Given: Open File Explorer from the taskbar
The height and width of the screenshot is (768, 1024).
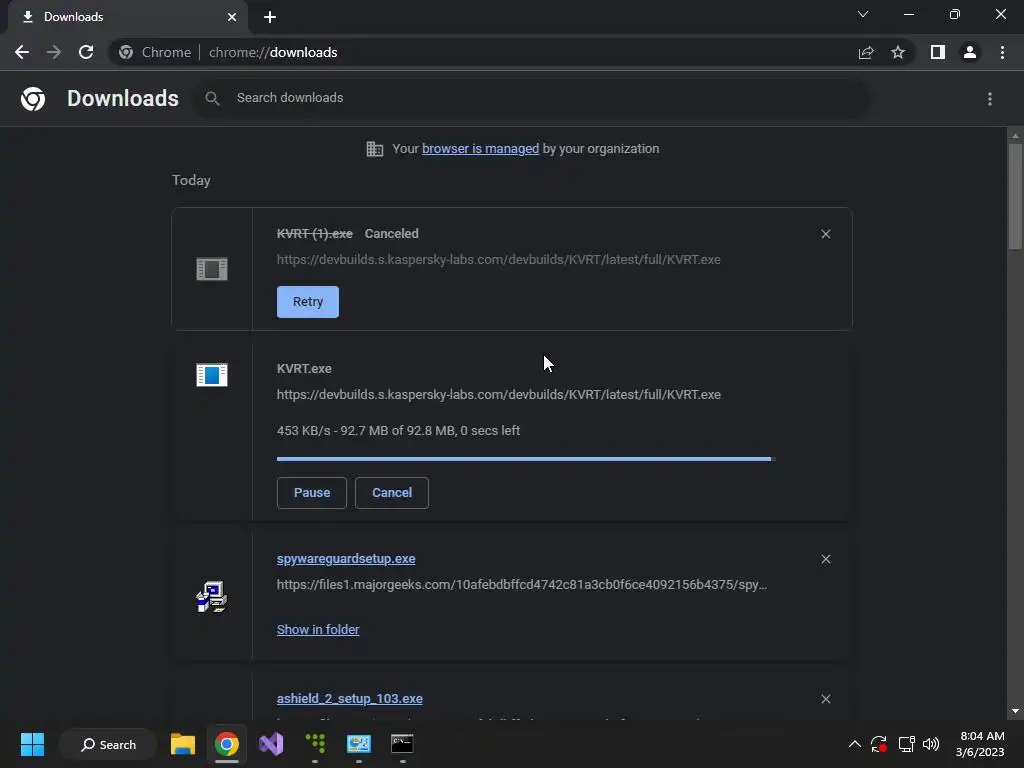Looking at the screenshot, I should pos(183,744).
